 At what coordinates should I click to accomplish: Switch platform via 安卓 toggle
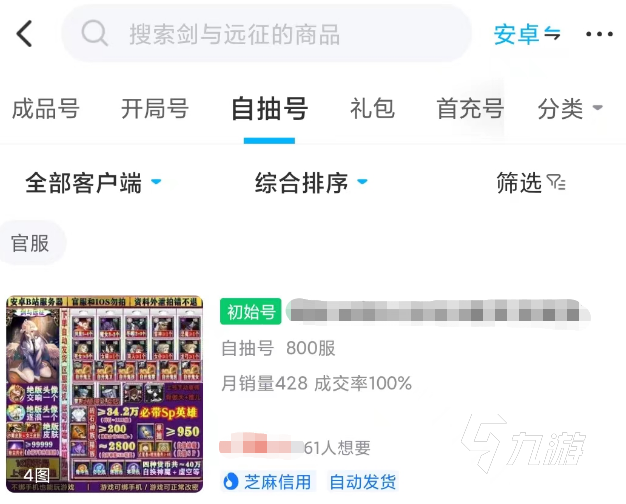point(527,34)
